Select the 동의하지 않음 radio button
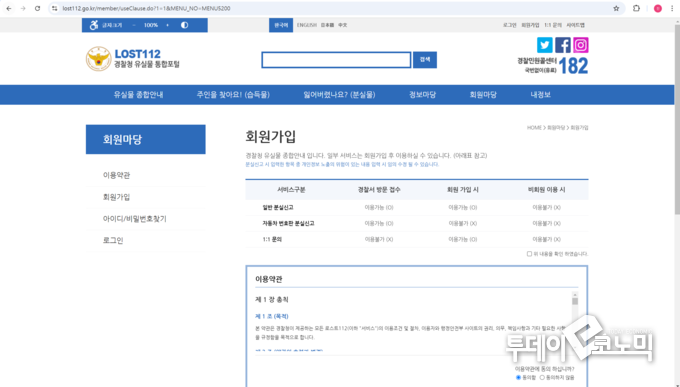 (542, 377)
